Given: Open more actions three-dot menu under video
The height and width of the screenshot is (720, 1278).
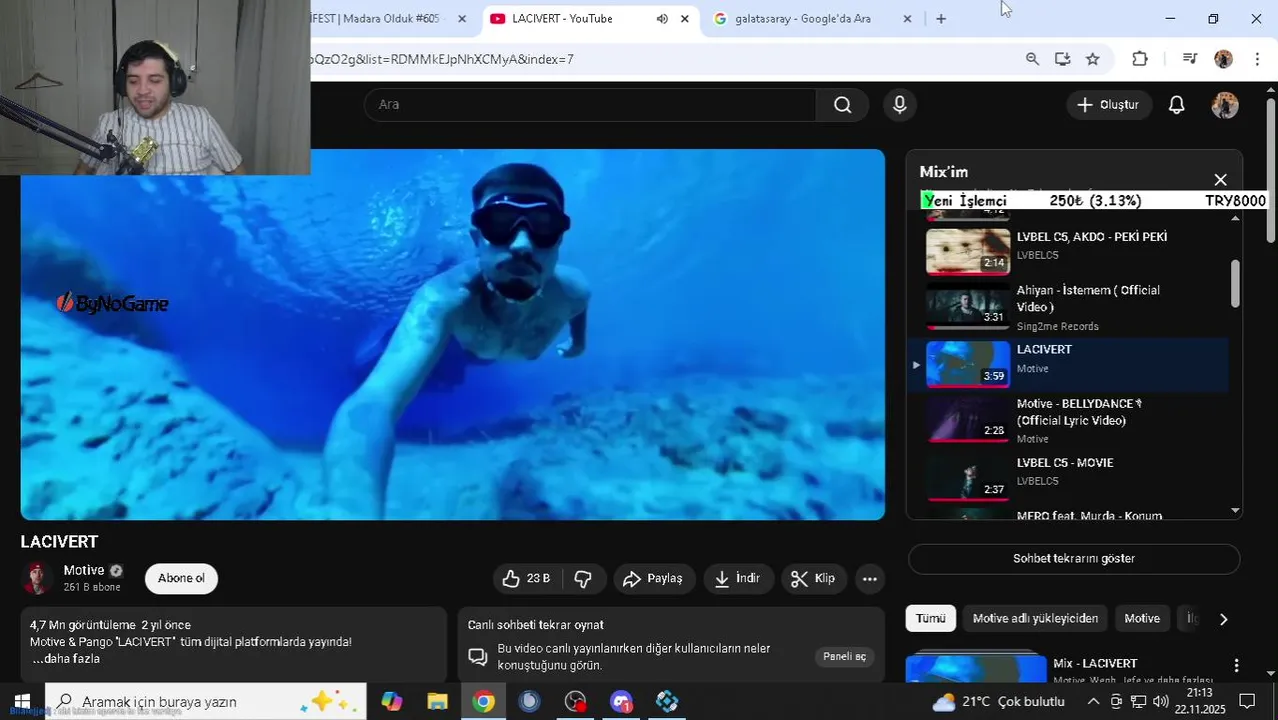Looking at the screenshot, I should (x=869, y=579).
